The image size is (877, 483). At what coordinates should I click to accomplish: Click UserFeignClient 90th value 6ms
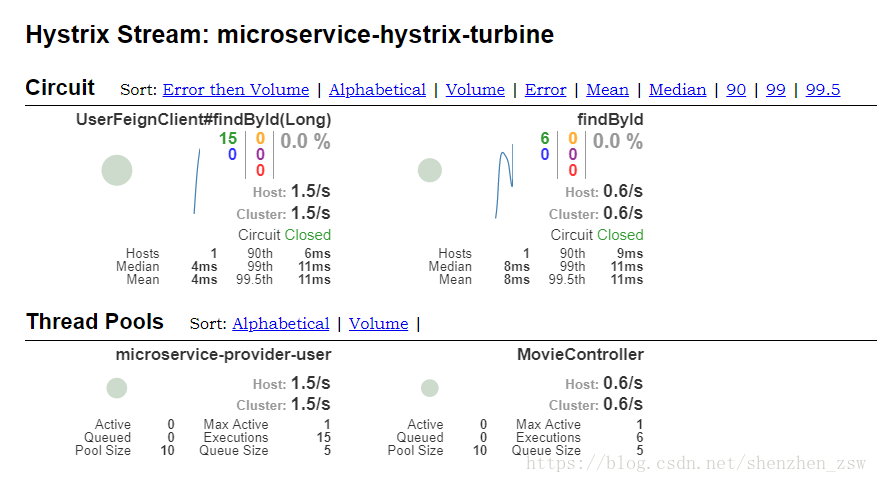point(317,253)
